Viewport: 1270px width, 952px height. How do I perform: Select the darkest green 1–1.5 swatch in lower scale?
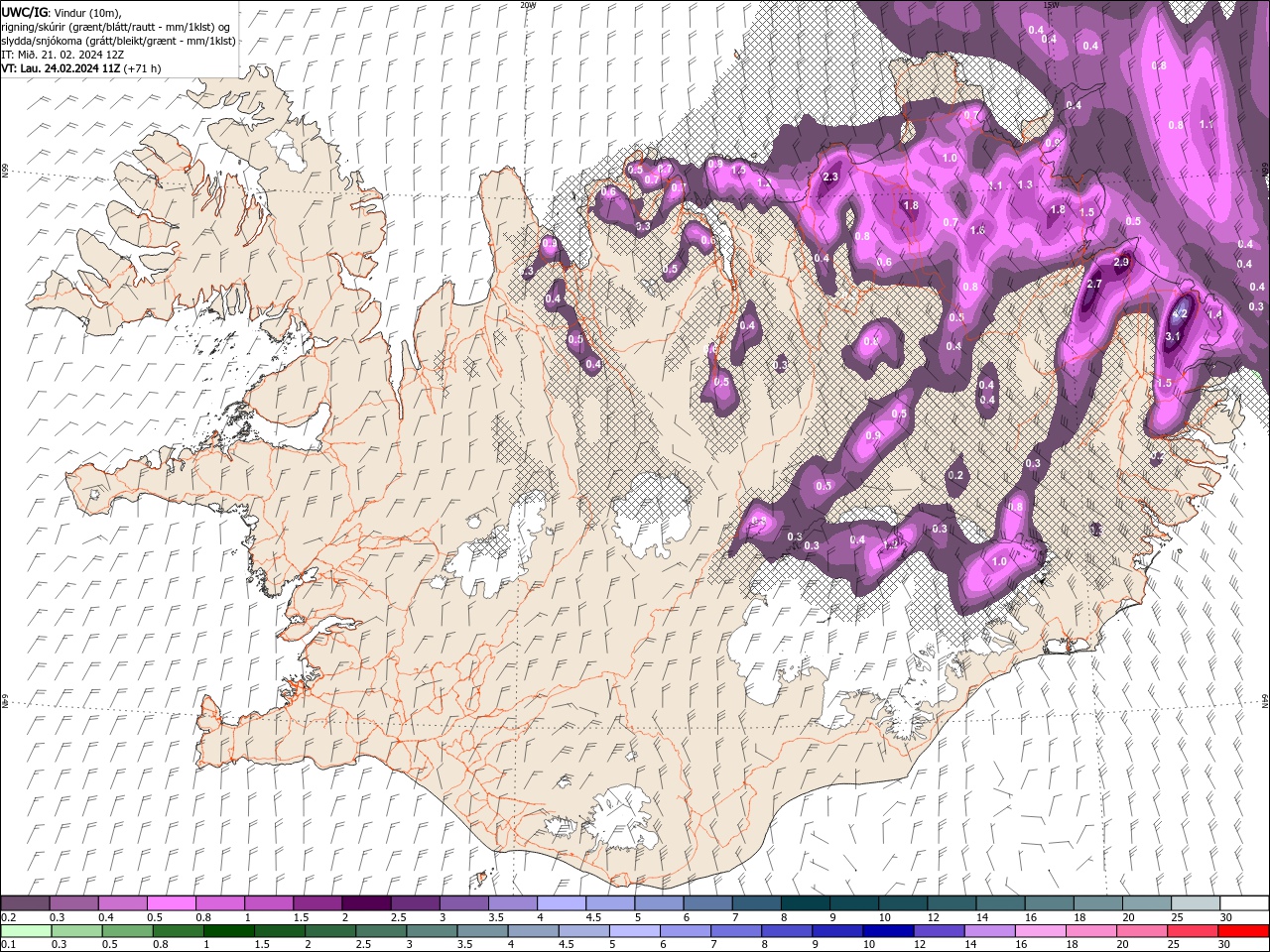click(x=228, y=931)
